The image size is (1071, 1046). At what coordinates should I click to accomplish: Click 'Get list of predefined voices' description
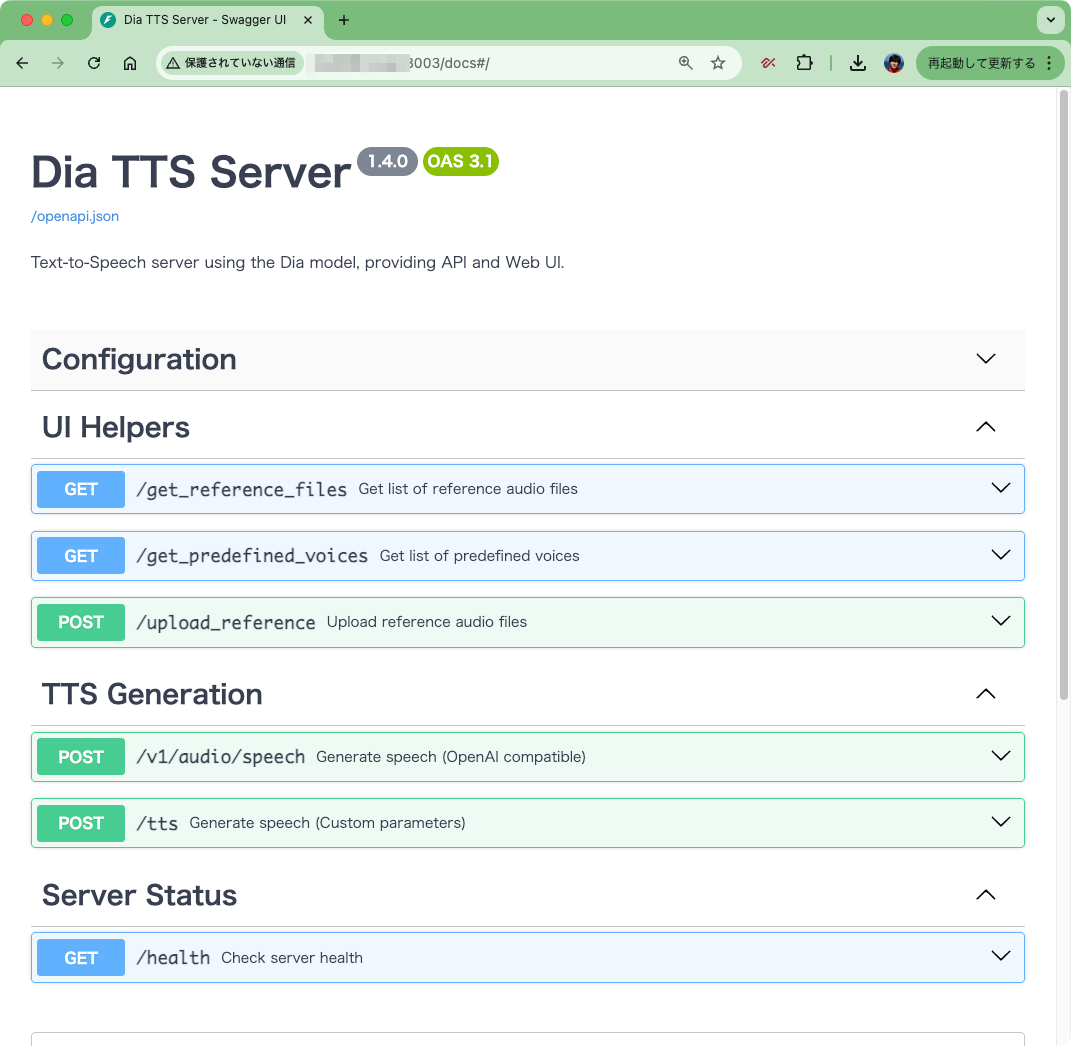tap(479, 555)
